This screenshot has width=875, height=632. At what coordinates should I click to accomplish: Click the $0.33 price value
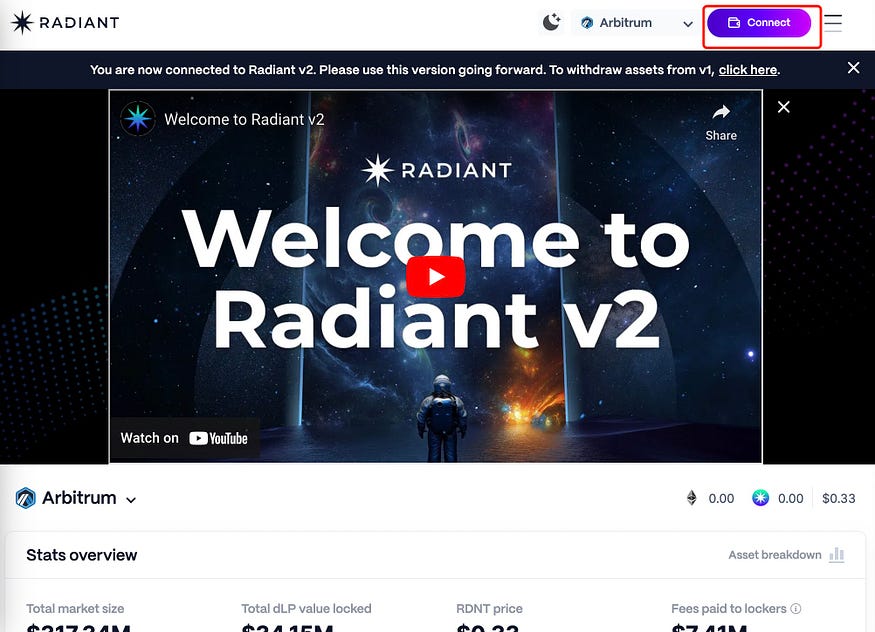(x=838, y=498)
